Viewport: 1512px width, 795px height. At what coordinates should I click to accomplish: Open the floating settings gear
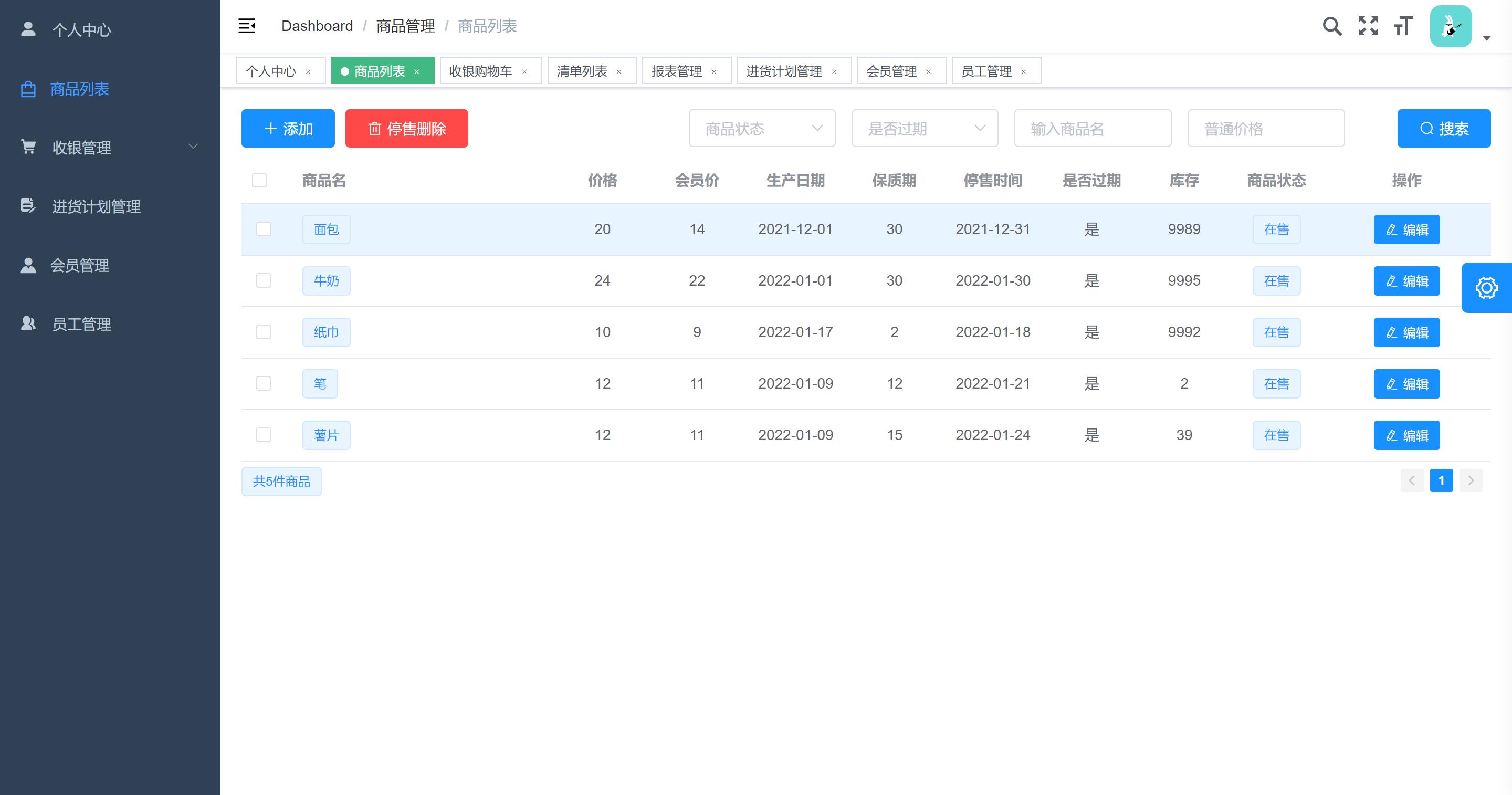click(x=1487, y=287)
